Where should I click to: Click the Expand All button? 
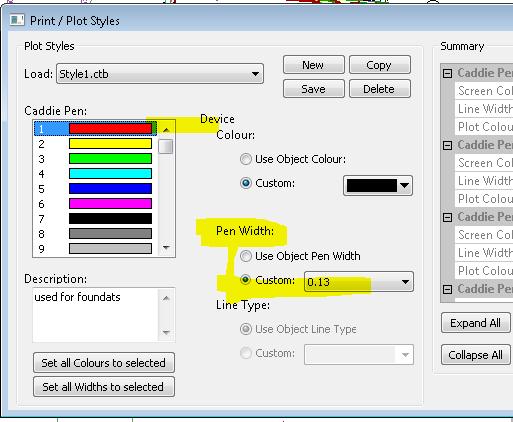[x=476, y=323]
